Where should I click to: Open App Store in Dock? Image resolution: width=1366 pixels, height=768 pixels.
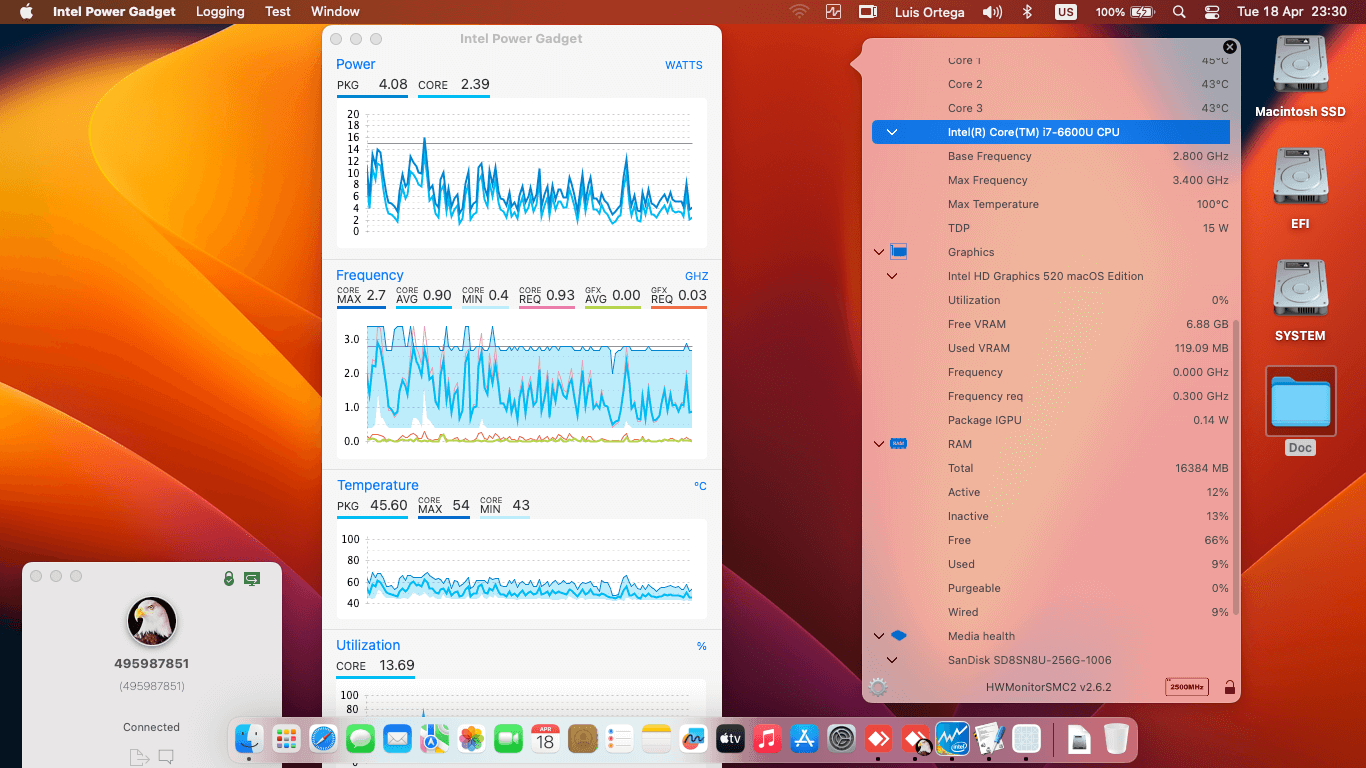(804, 739)
